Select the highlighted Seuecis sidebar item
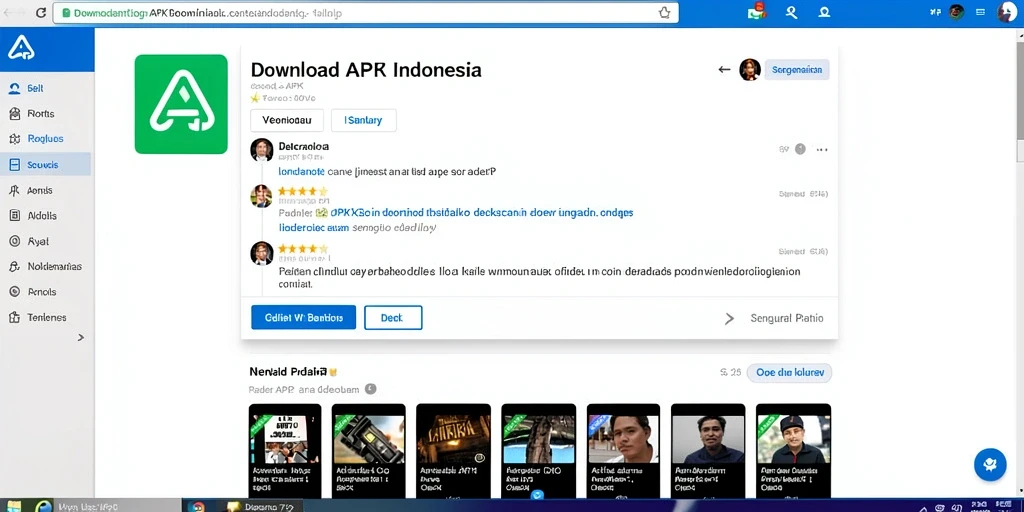 tap(46, 165)
